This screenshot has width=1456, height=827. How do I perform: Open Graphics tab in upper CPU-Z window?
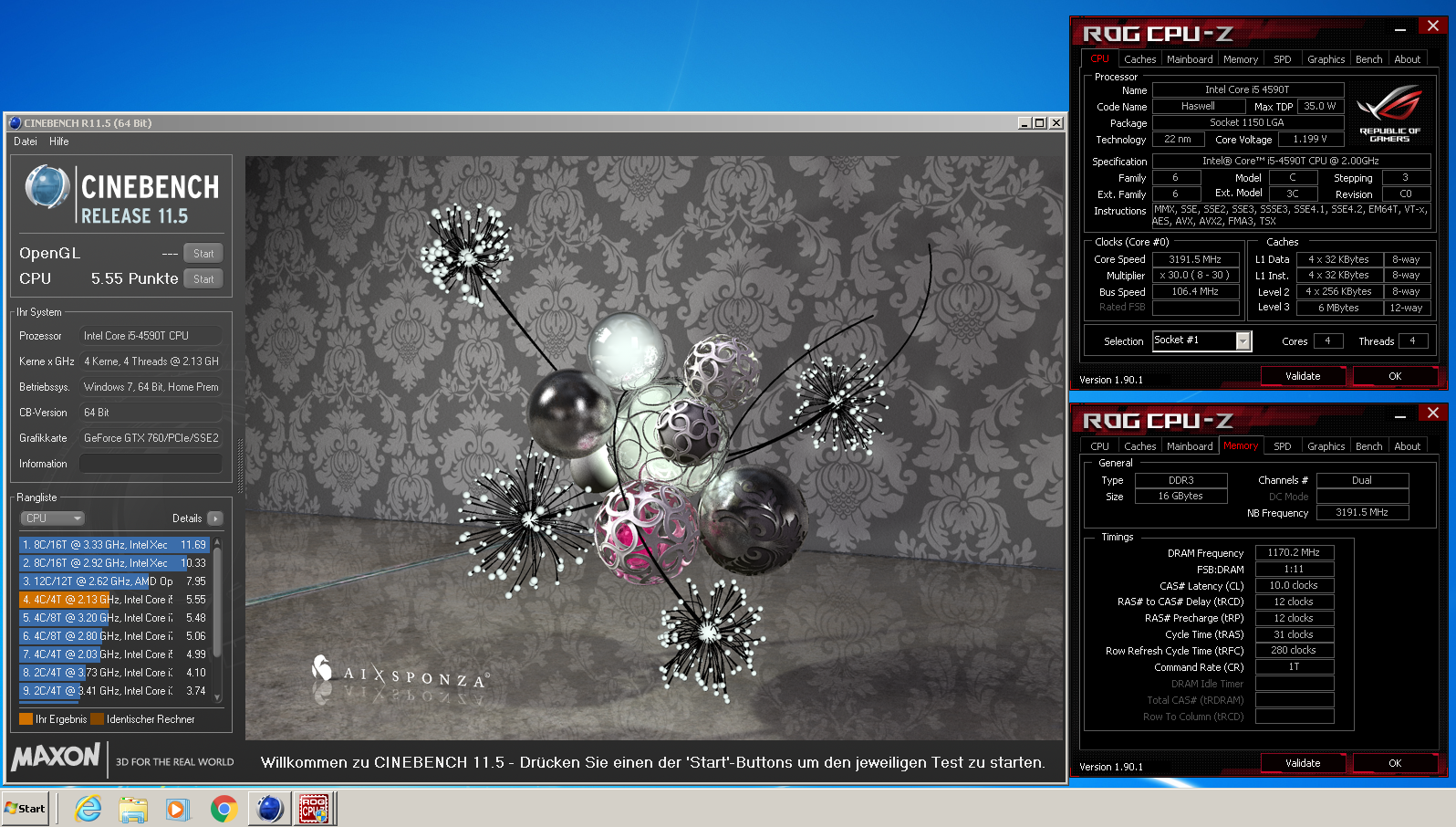pos(1326,59)
